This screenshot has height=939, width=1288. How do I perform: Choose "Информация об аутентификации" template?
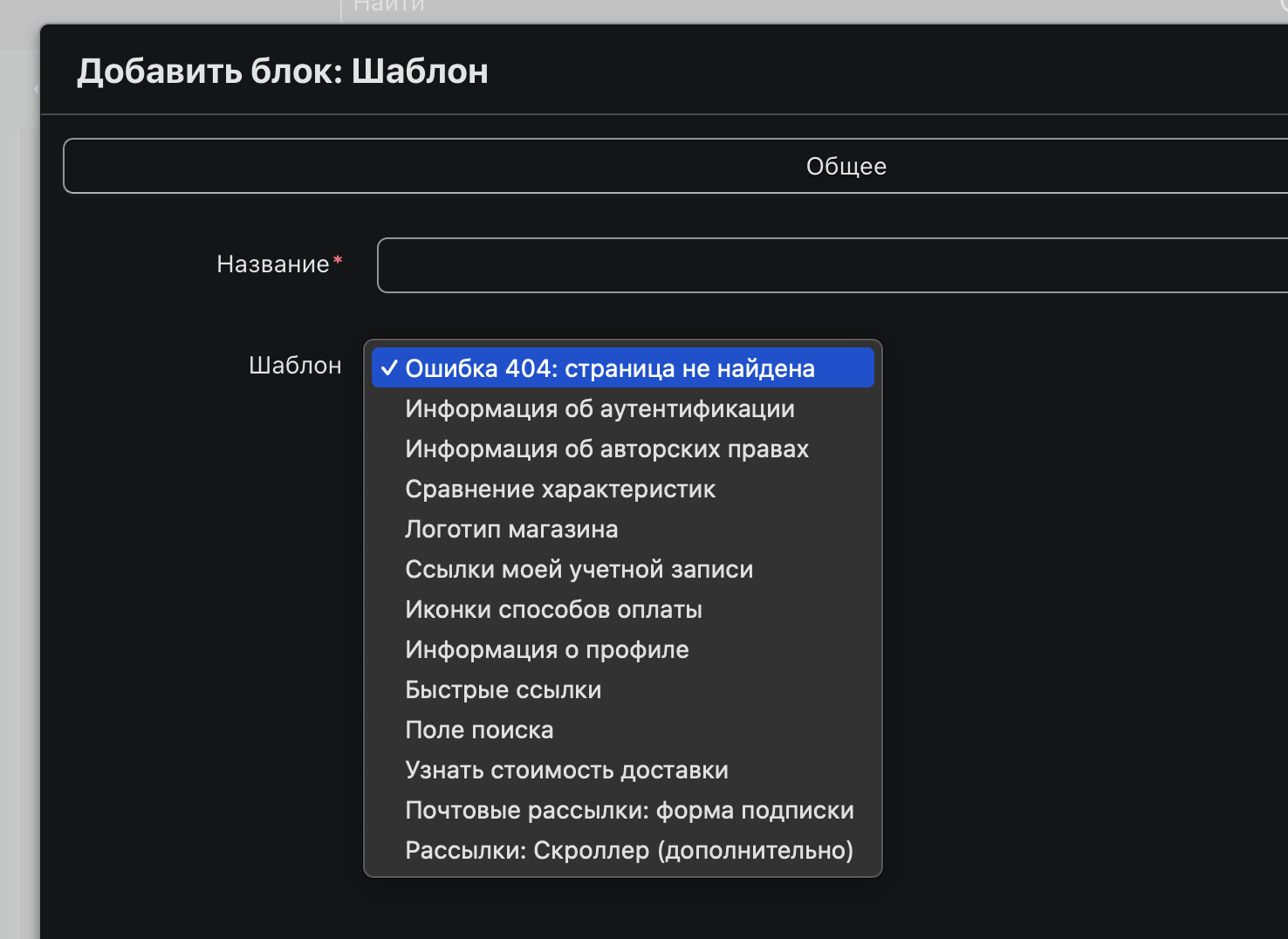coord(622,408)
